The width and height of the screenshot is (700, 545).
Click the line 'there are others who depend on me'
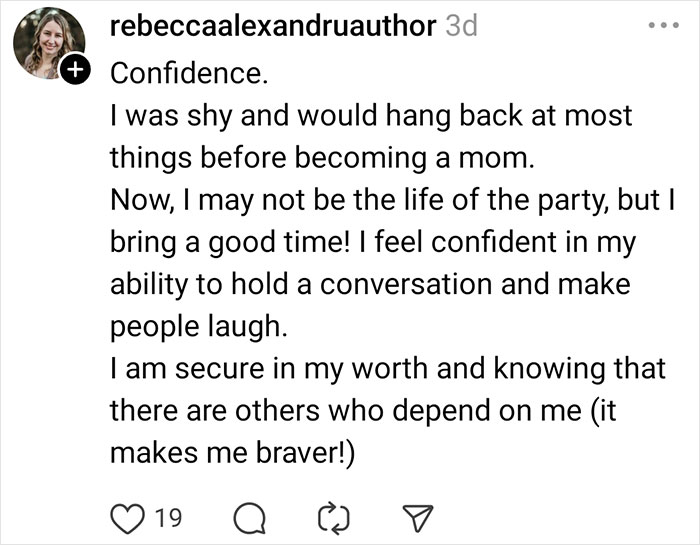[371, 410]
